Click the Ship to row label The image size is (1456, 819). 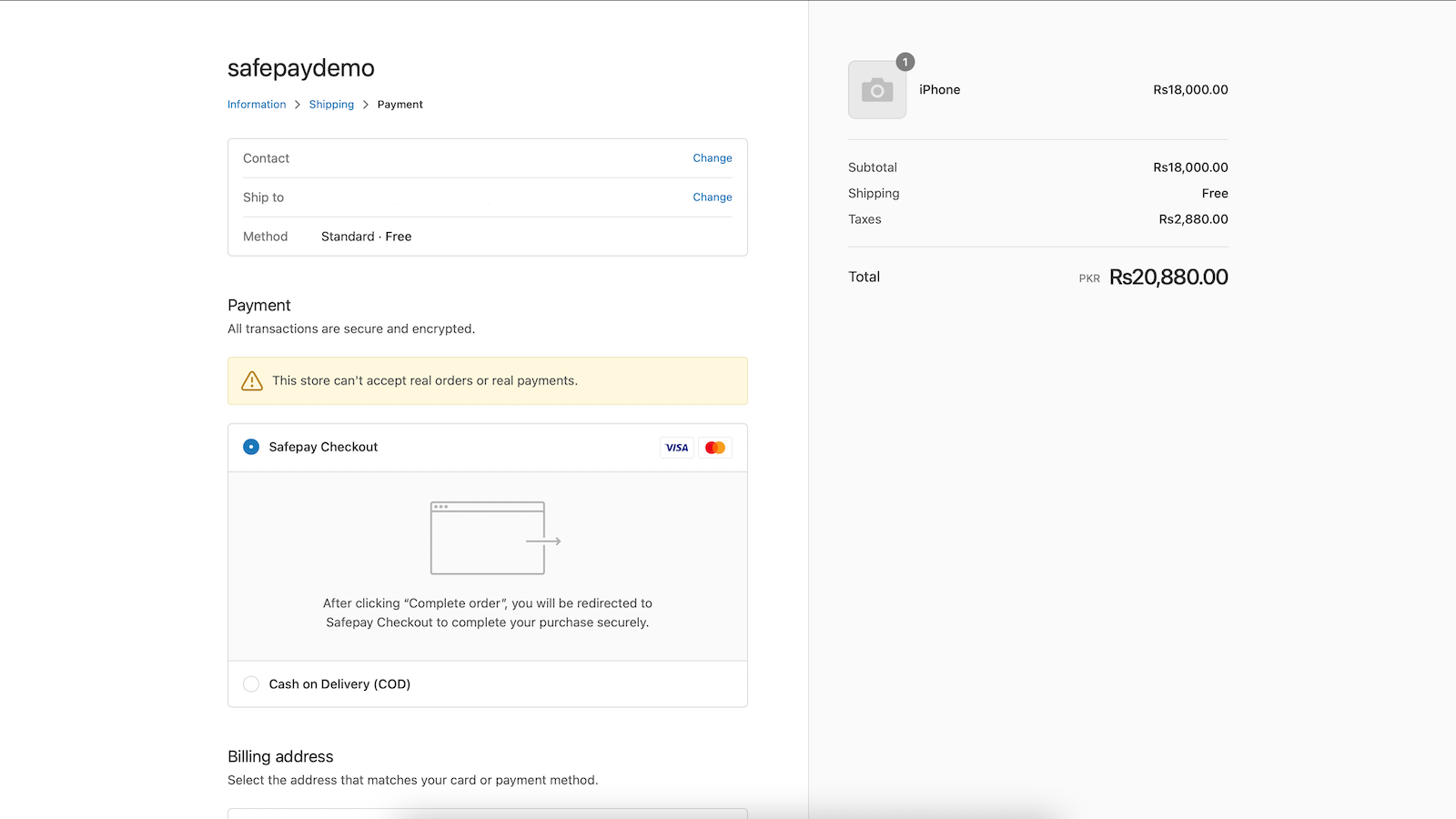click(x=263, y=197)
